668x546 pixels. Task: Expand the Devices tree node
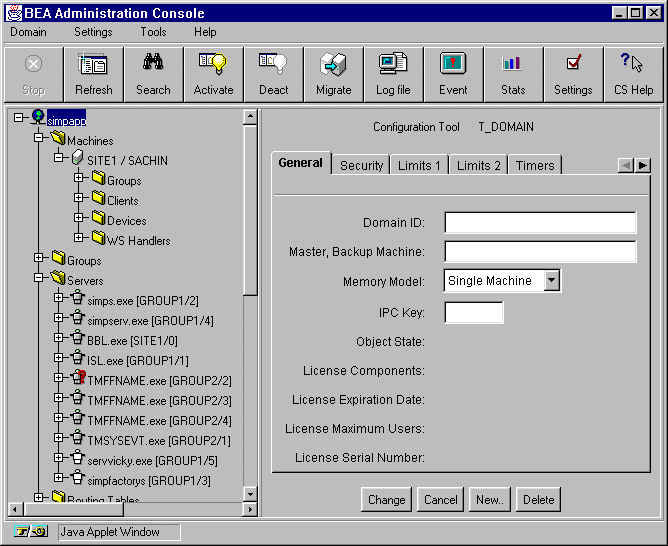click(x=78, y=217)
